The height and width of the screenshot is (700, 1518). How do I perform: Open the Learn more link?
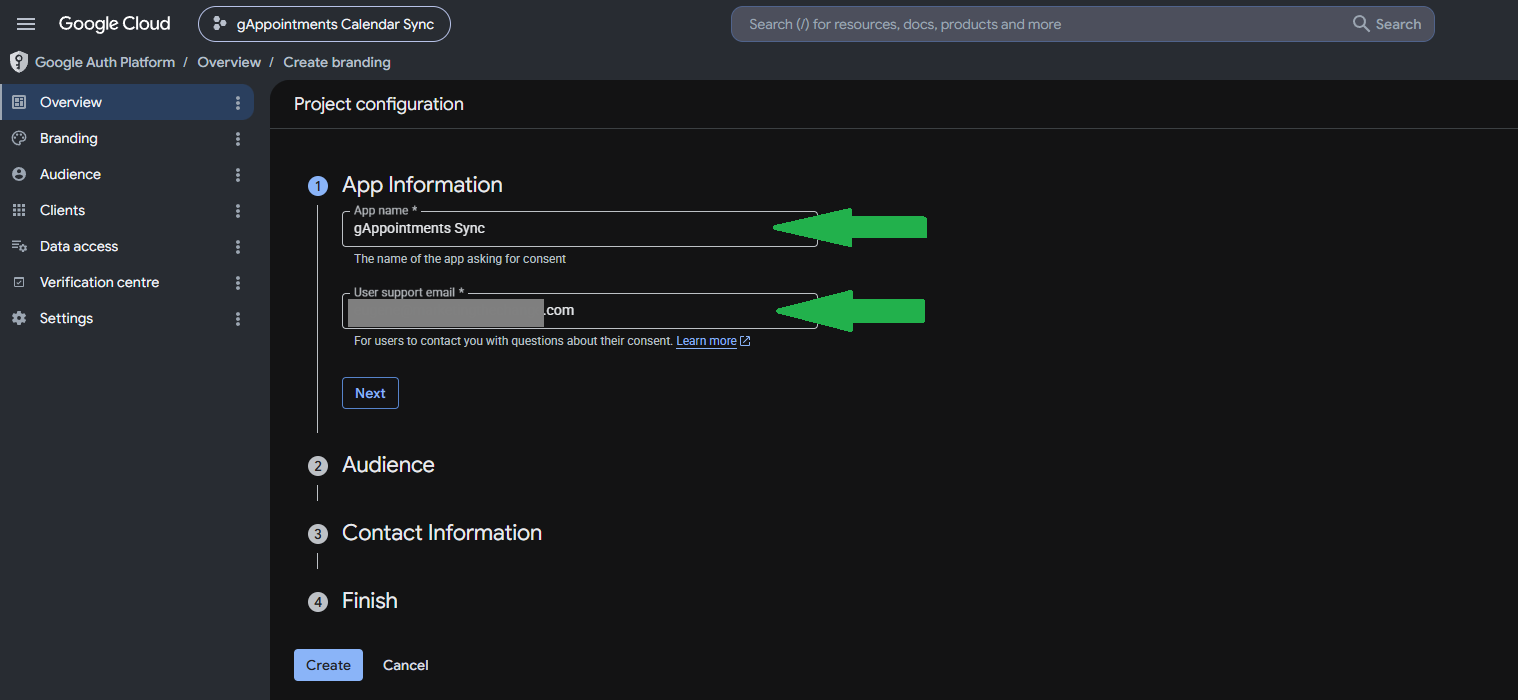(x=713, y=341)
